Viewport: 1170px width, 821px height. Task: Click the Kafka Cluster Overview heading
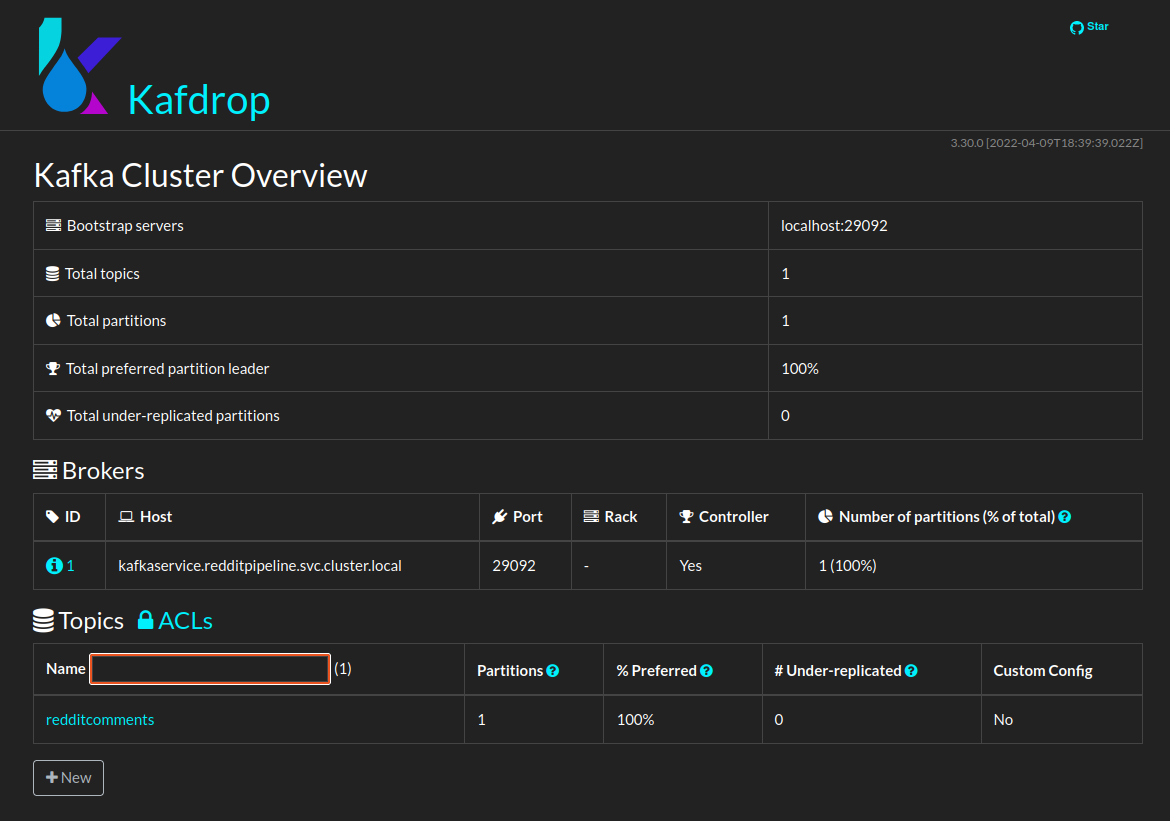(x=201, y=175)
